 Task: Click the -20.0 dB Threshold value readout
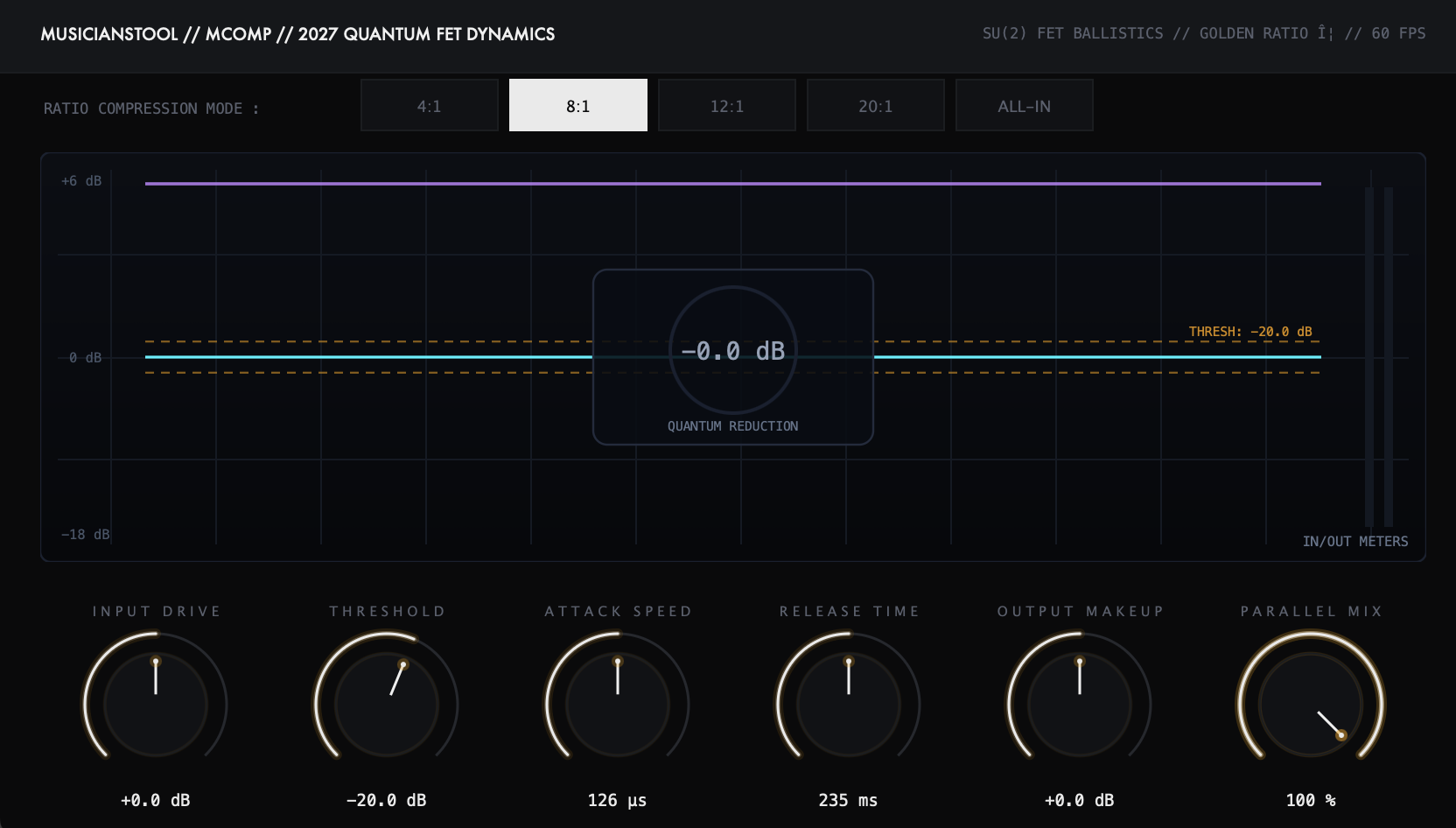click(x=387, y=800)
